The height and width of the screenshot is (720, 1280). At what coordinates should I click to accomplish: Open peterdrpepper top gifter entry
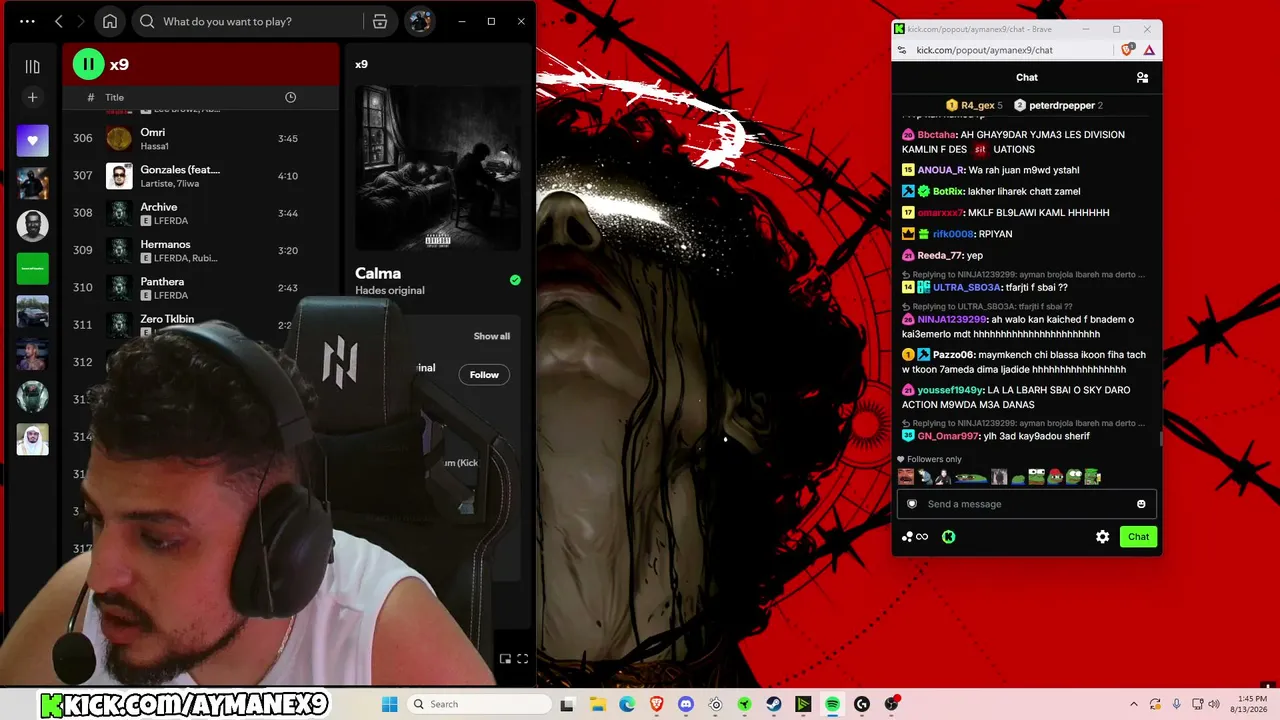1058,105
